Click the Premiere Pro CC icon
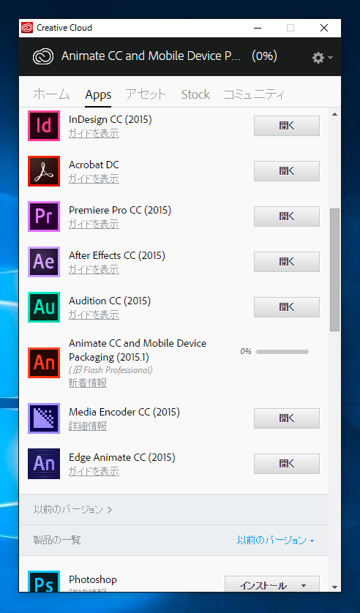The image size is (360, 613). [44, 216]
